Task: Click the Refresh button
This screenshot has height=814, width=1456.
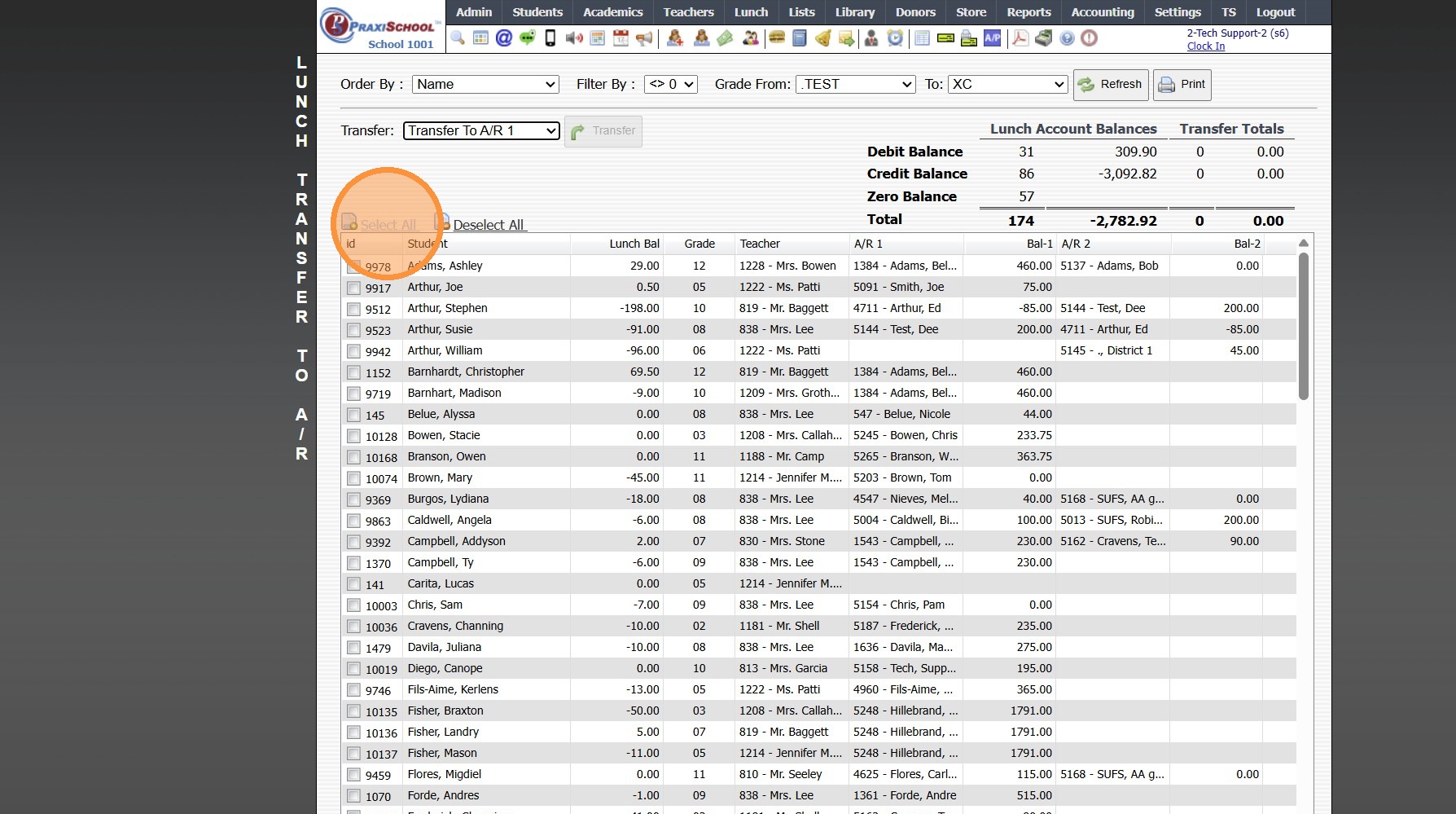Action: [x=1111, y=85]
